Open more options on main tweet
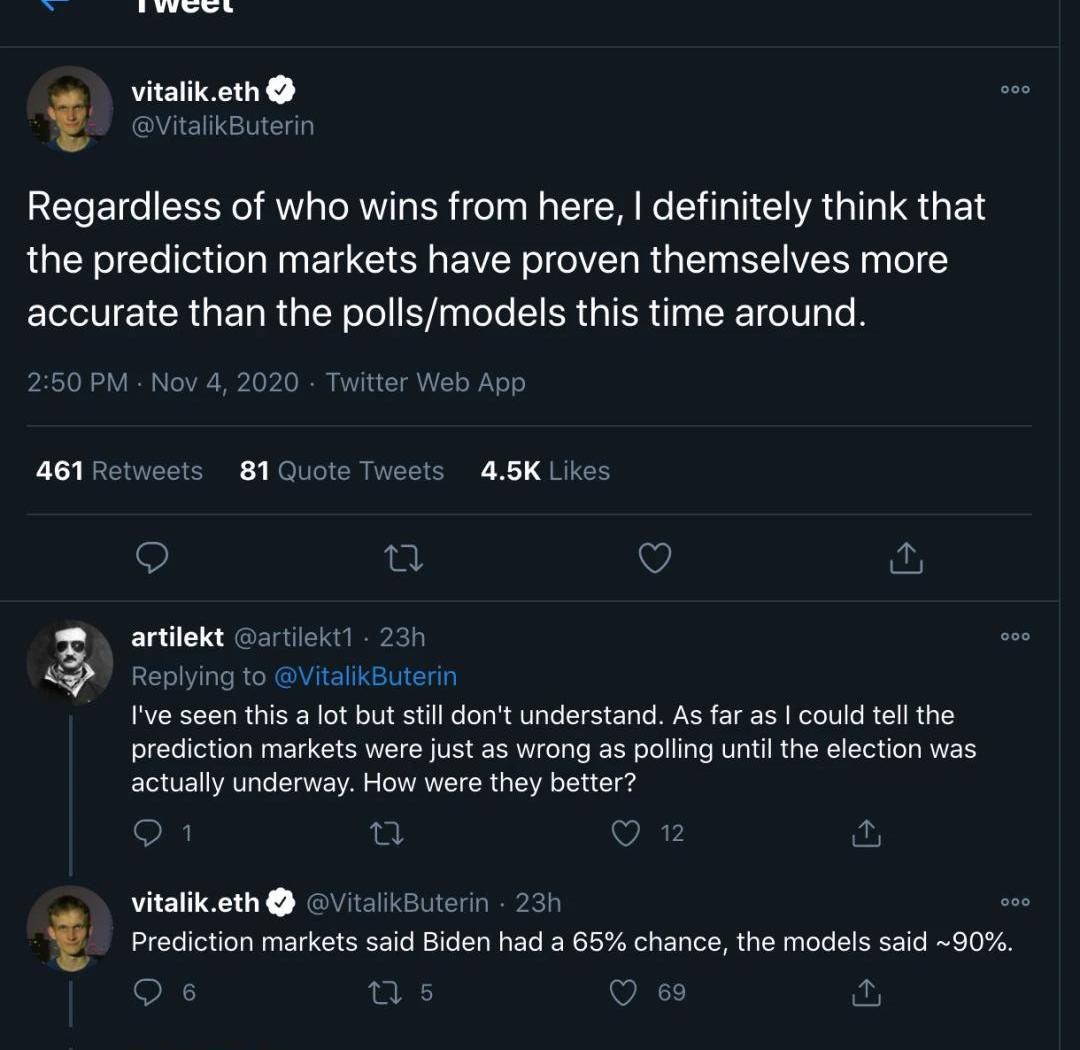This screenshot has width=1080, height=1050. click(x=1015, y=90)
